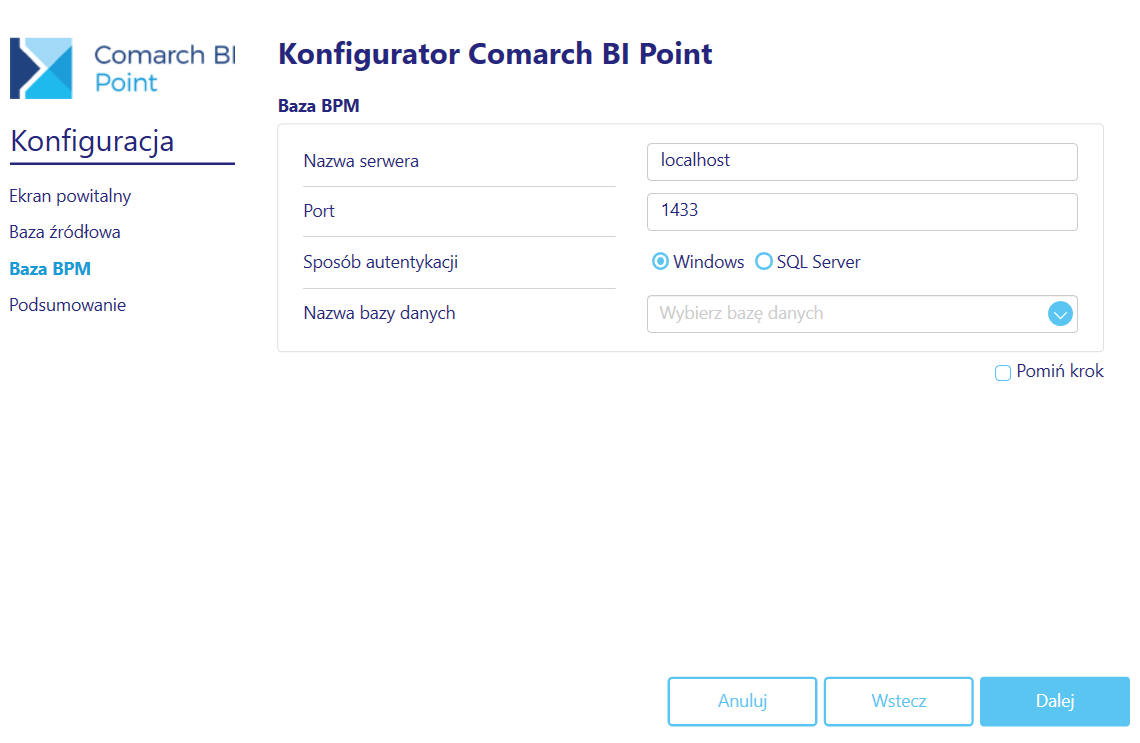Viewport: 1140px width, 743px height.
Task: Click the Comarch BI Point logo
Action: [122, 68]
